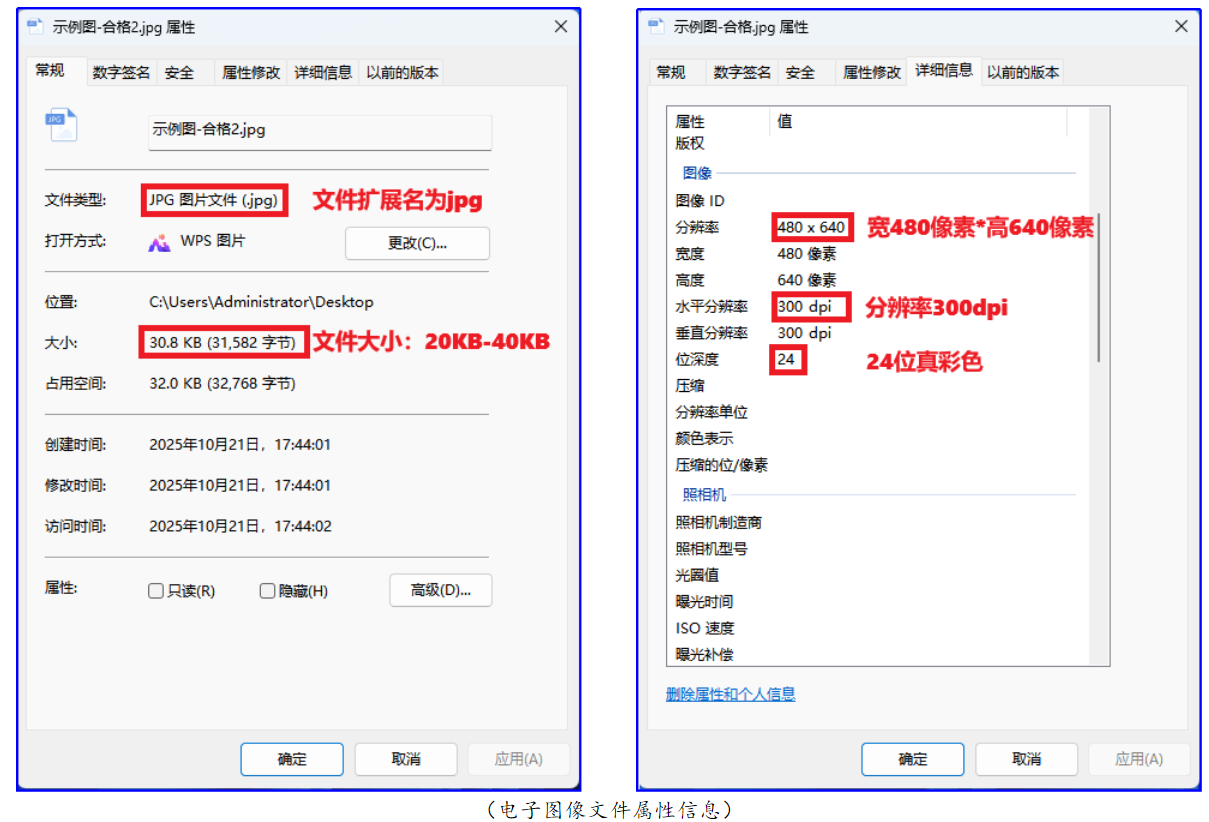Select the 垂直分辨率 row
This screenshot has width=1209, height=822.
pyautogui.click(x=880, y=332)
